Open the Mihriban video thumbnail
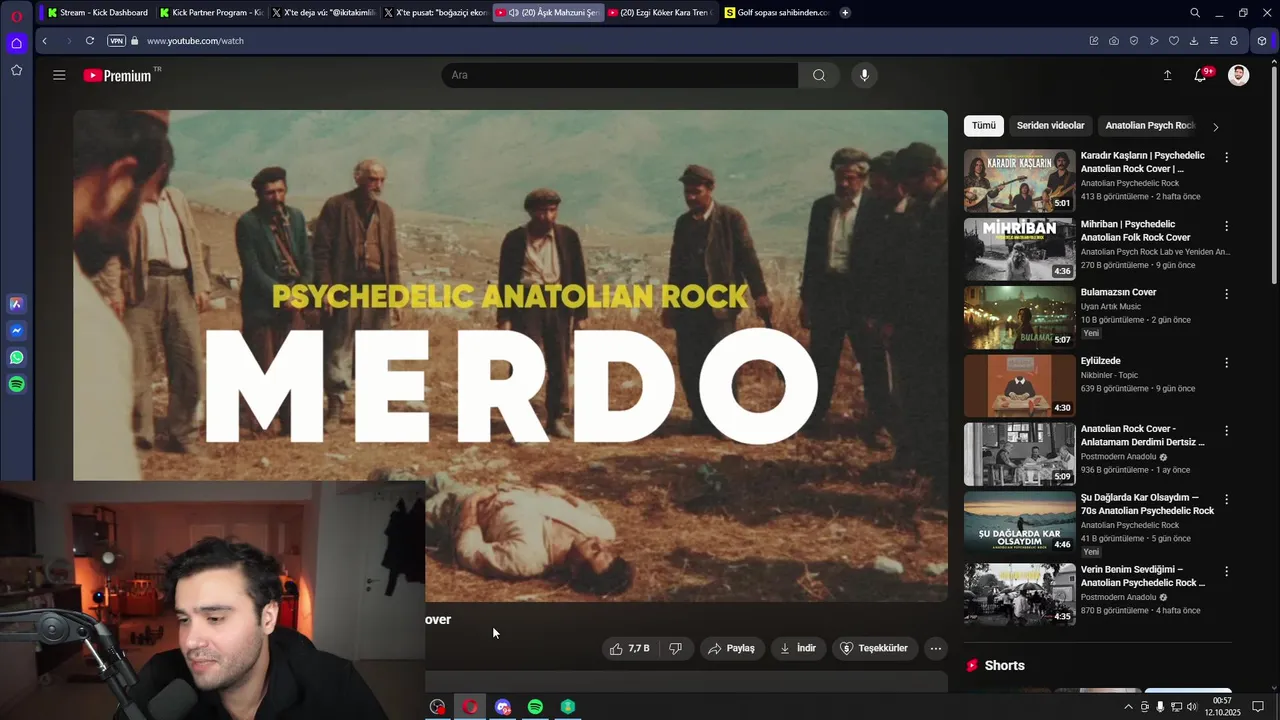1280x720 pixels. pyautogui.click(x=1019, y=249)
